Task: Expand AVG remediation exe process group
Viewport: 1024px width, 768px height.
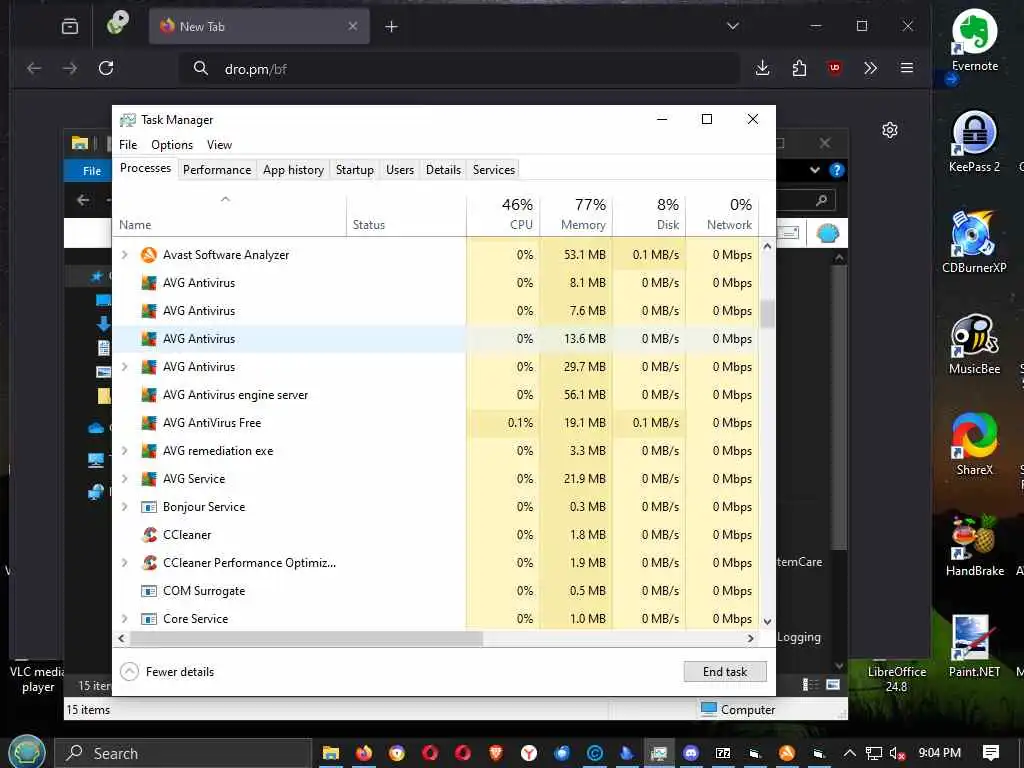Action: tap(125, 451)
